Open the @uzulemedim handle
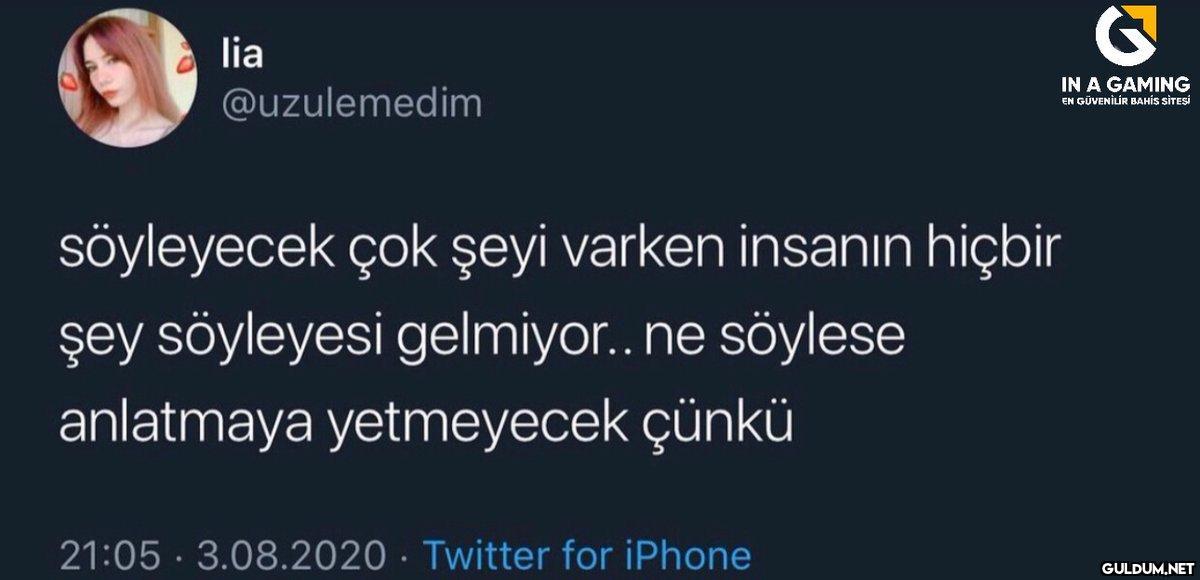The width and height of the screenshot is (1200, 580). click(x=350, y=102)
